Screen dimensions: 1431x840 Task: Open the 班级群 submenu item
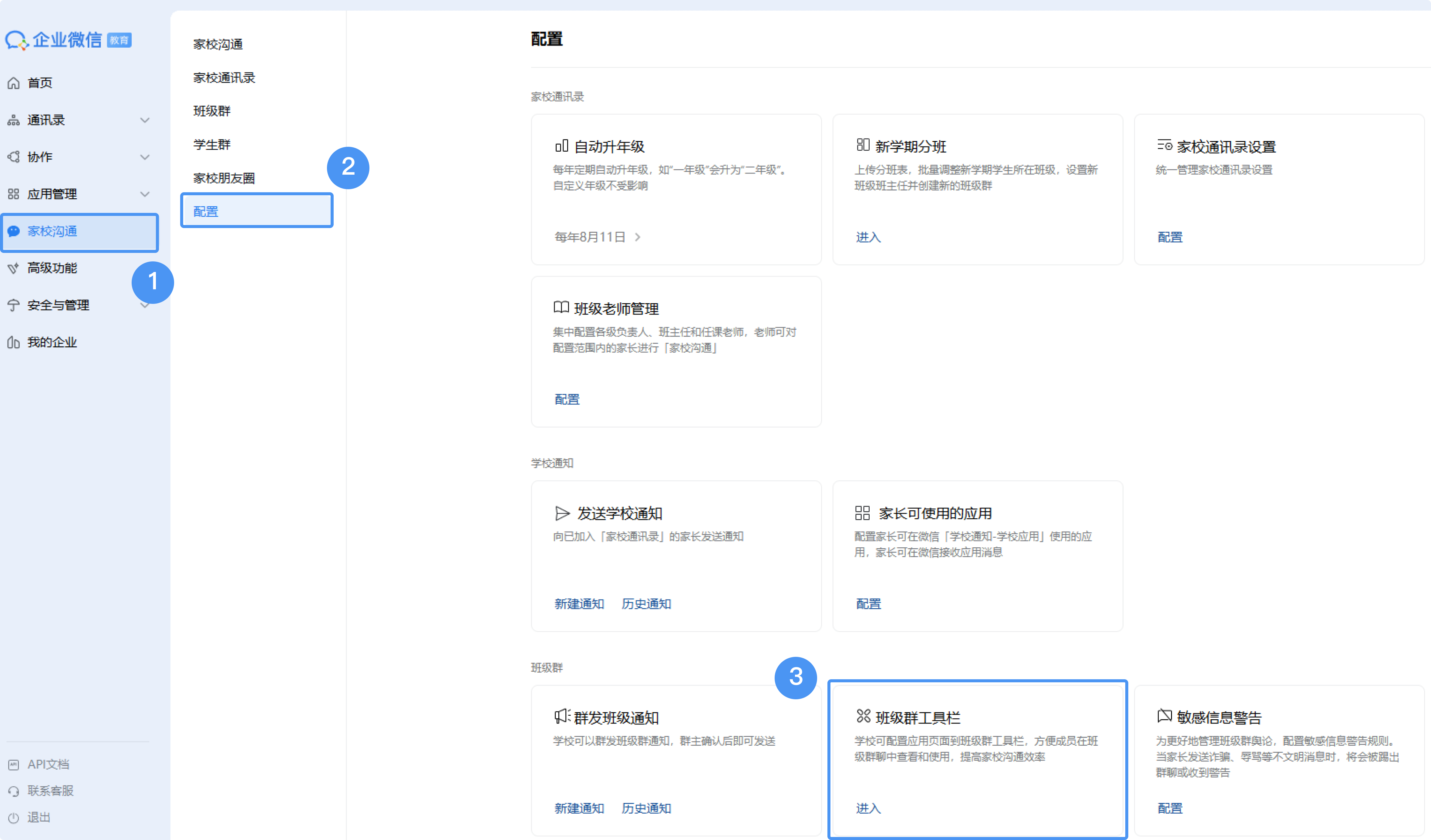212,111
